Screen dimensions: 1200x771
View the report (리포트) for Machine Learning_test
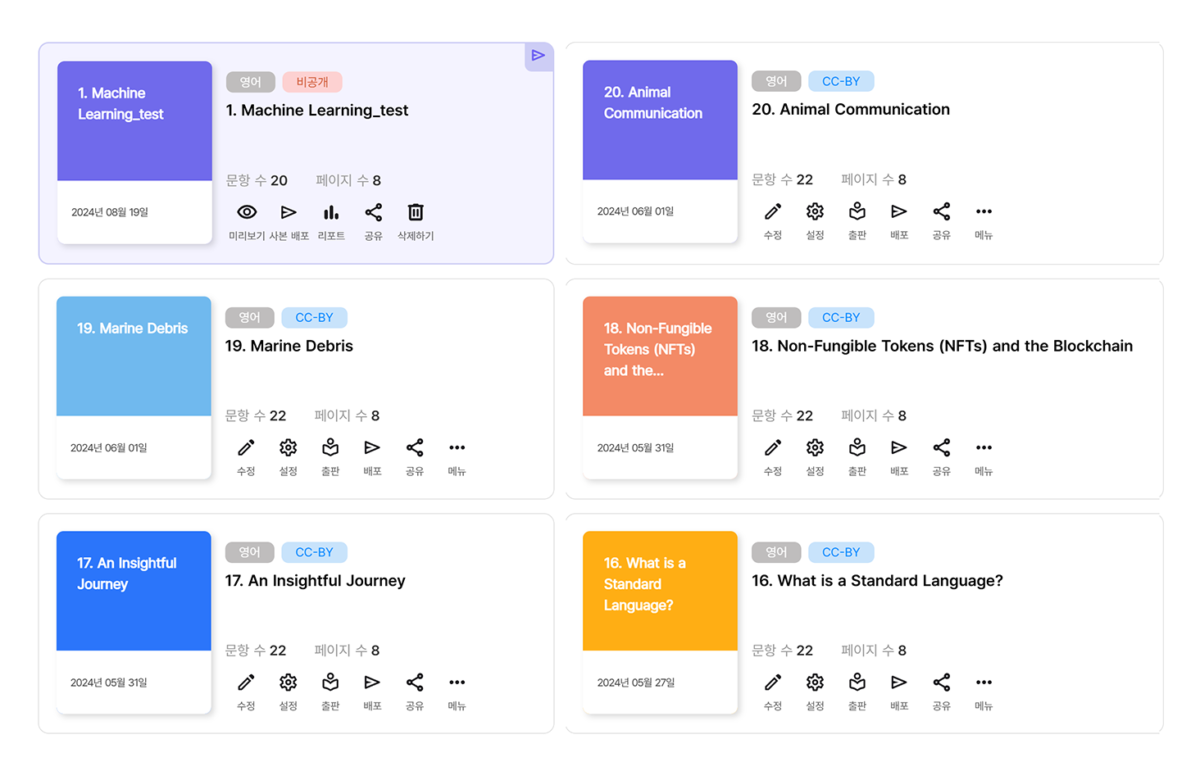[x=331, y=211]
